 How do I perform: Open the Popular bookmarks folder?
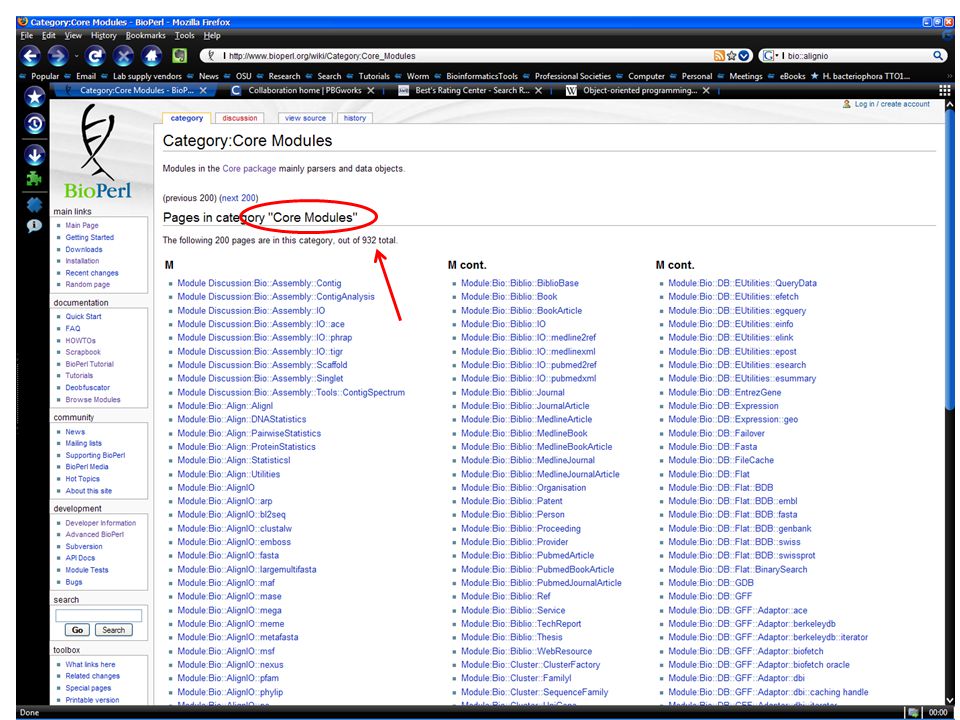40,77
